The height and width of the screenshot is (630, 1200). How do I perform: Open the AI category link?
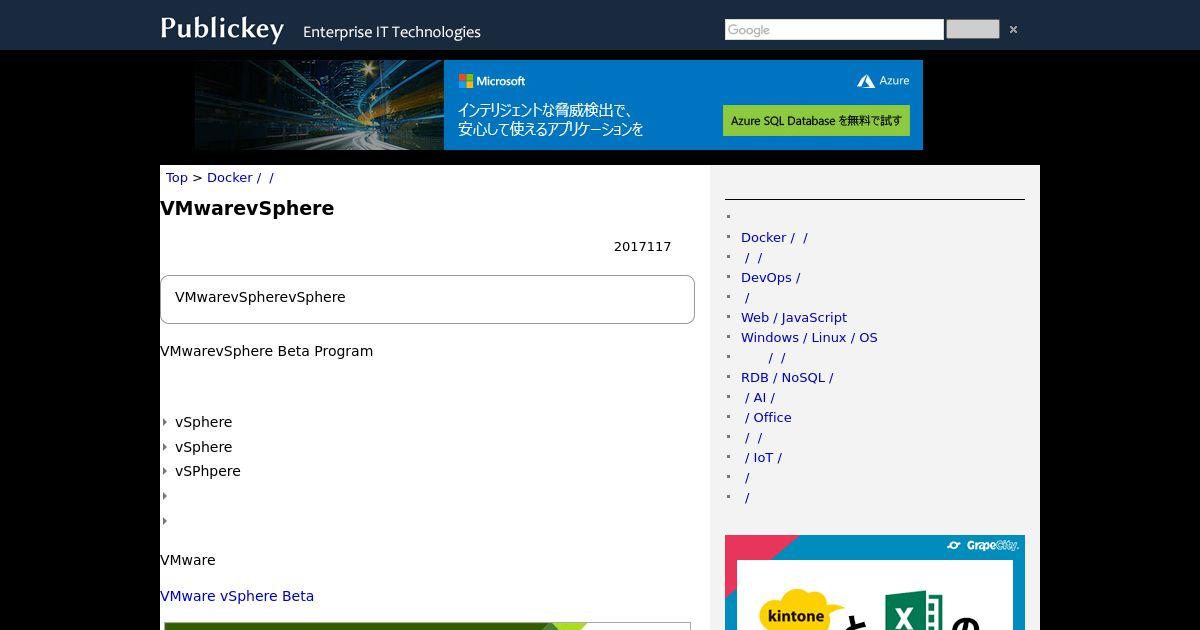tap(760, 397)
